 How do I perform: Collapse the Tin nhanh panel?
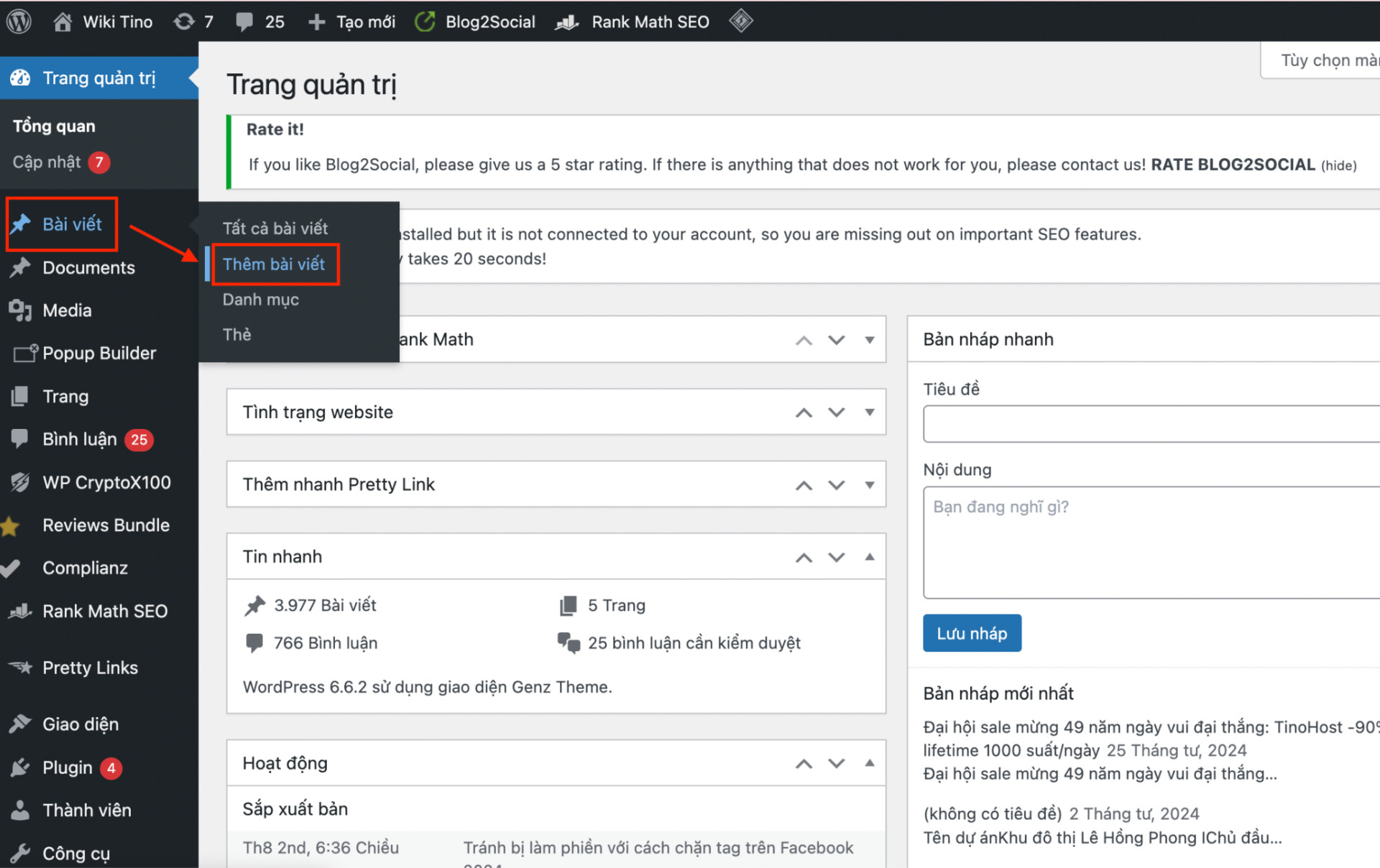[x=870, y=557]
